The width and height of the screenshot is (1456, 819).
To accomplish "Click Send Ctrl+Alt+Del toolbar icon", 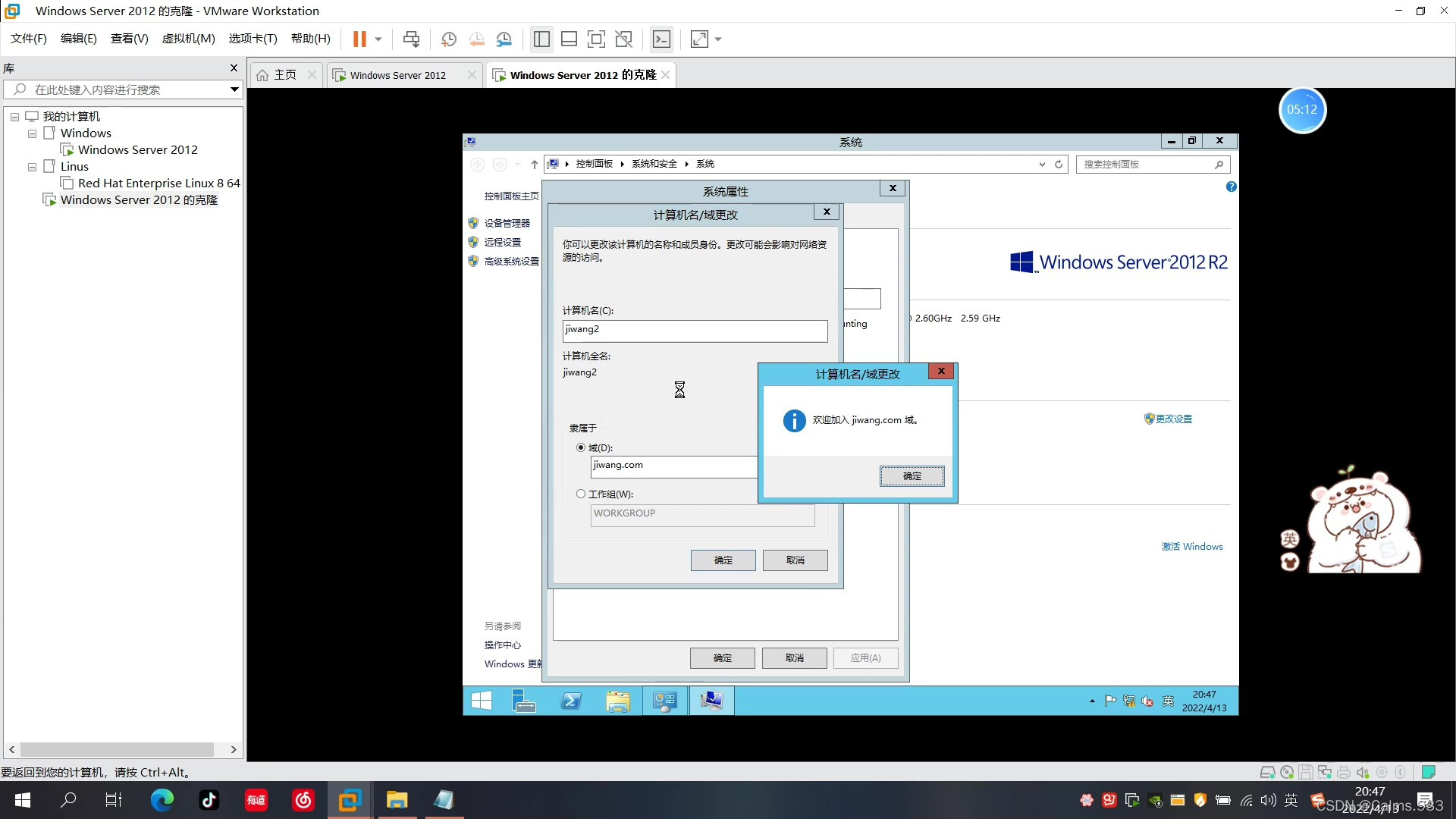I will coord(411,39).
